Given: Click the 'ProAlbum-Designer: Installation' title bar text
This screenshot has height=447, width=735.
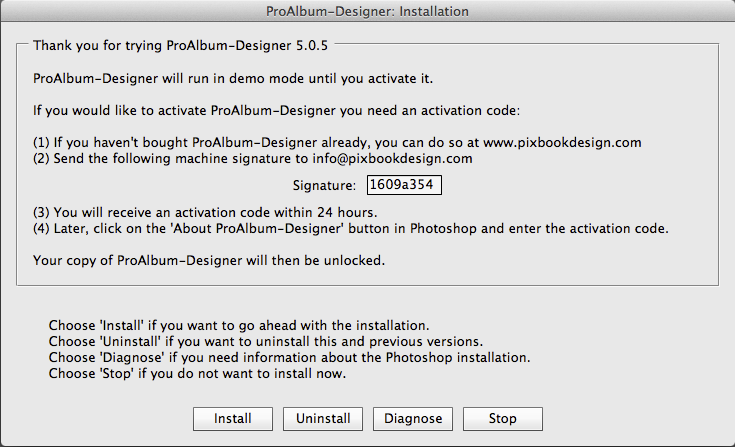Looking at the screenshot, I should point(368,11).
